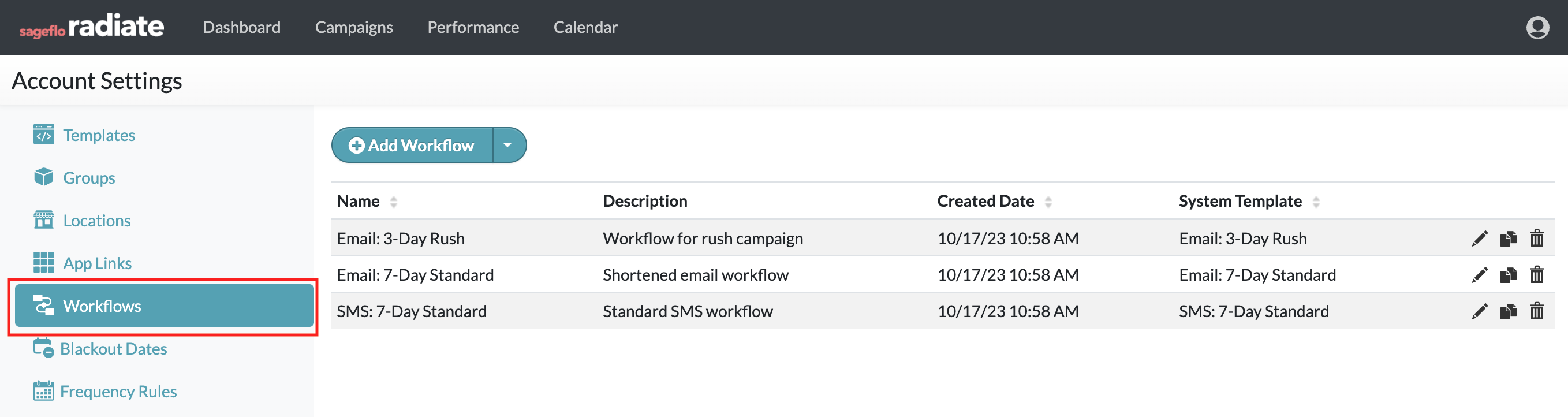
Task: Duplicate the SMS: 7-Day Standard workflow
Action: click(1508, 312)
